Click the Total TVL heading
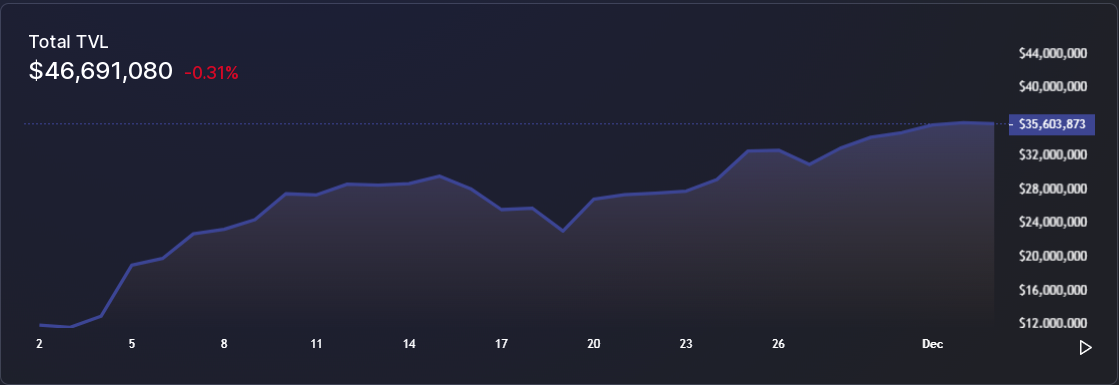This screenshot has width=1119, height=385. pyautogui.click(x=69, y=42)
